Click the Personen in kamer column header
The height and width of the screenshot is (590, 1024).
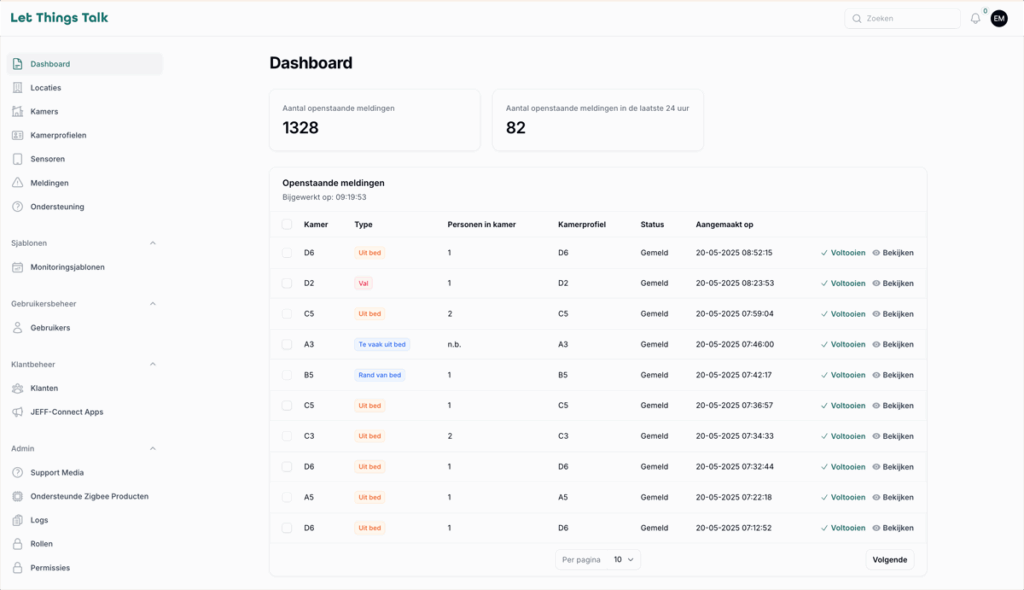tap(481, 225)
